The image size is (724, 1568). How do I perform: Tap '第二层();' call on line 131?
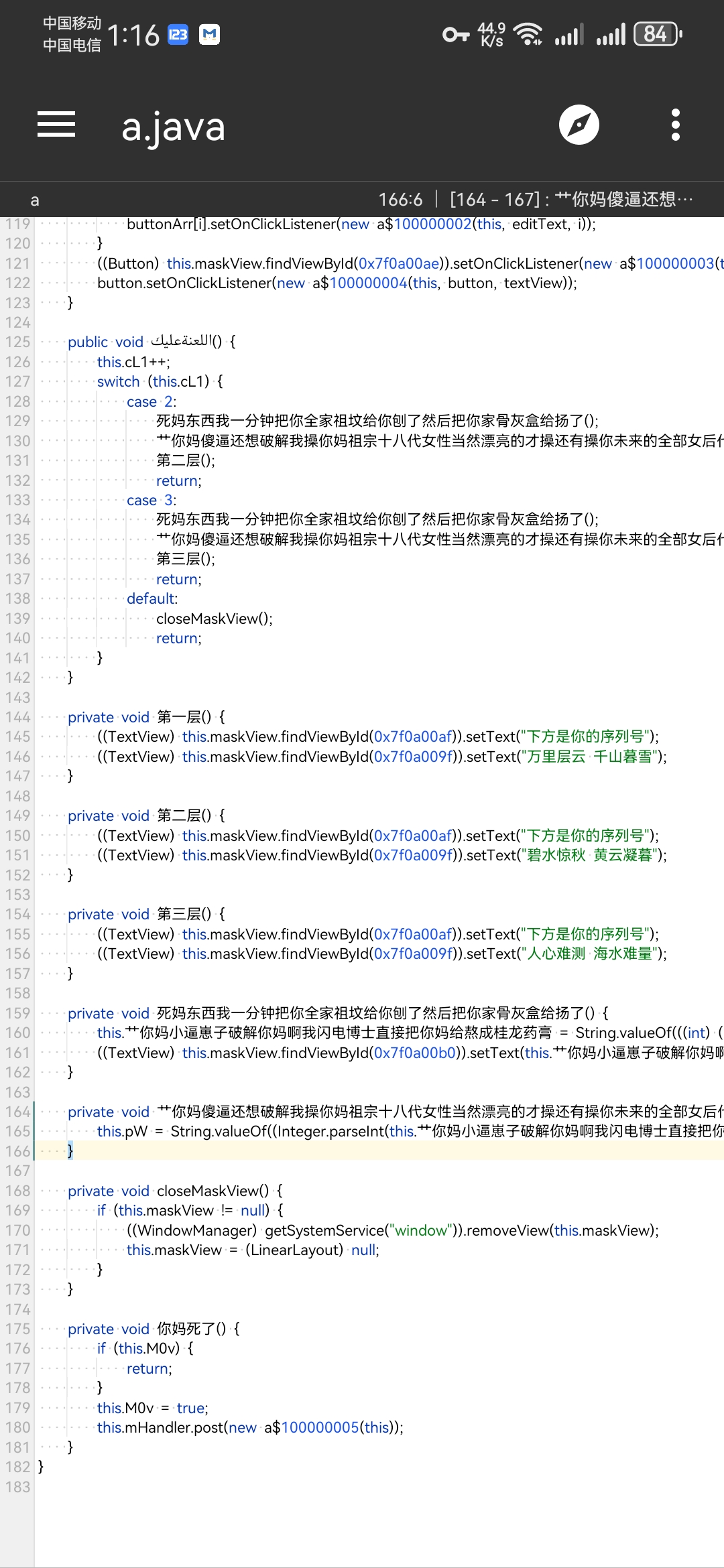coord(186,460)
